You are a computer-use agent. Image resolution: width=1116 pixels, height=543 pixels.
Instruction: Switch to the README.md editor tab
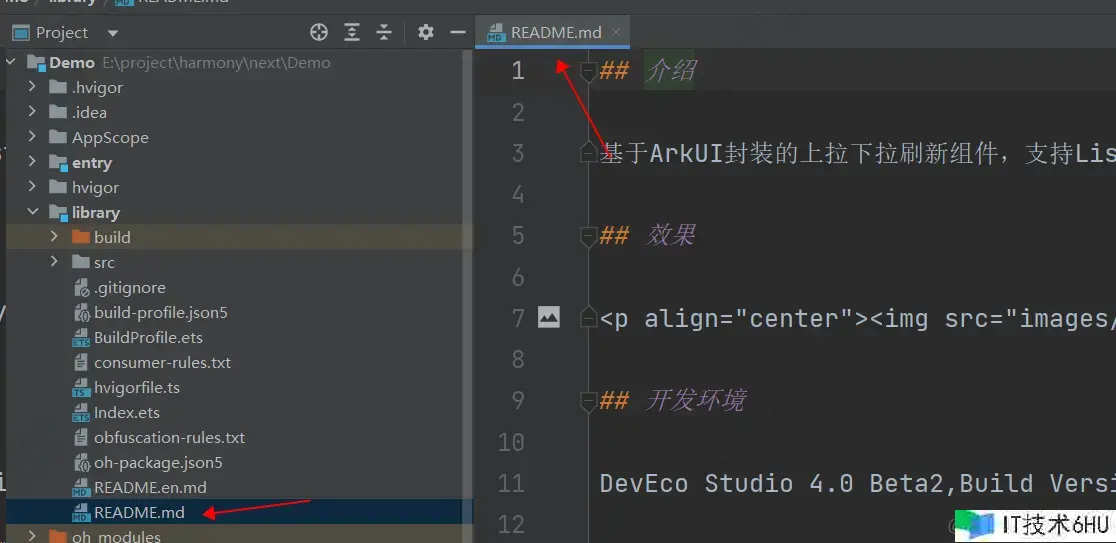[x=555, y=32]
